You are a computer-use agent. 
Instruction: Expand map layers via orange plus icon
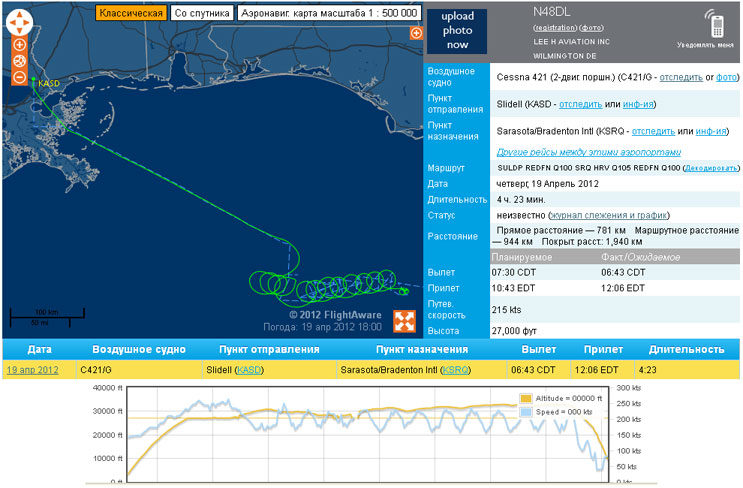click(416, 33)
